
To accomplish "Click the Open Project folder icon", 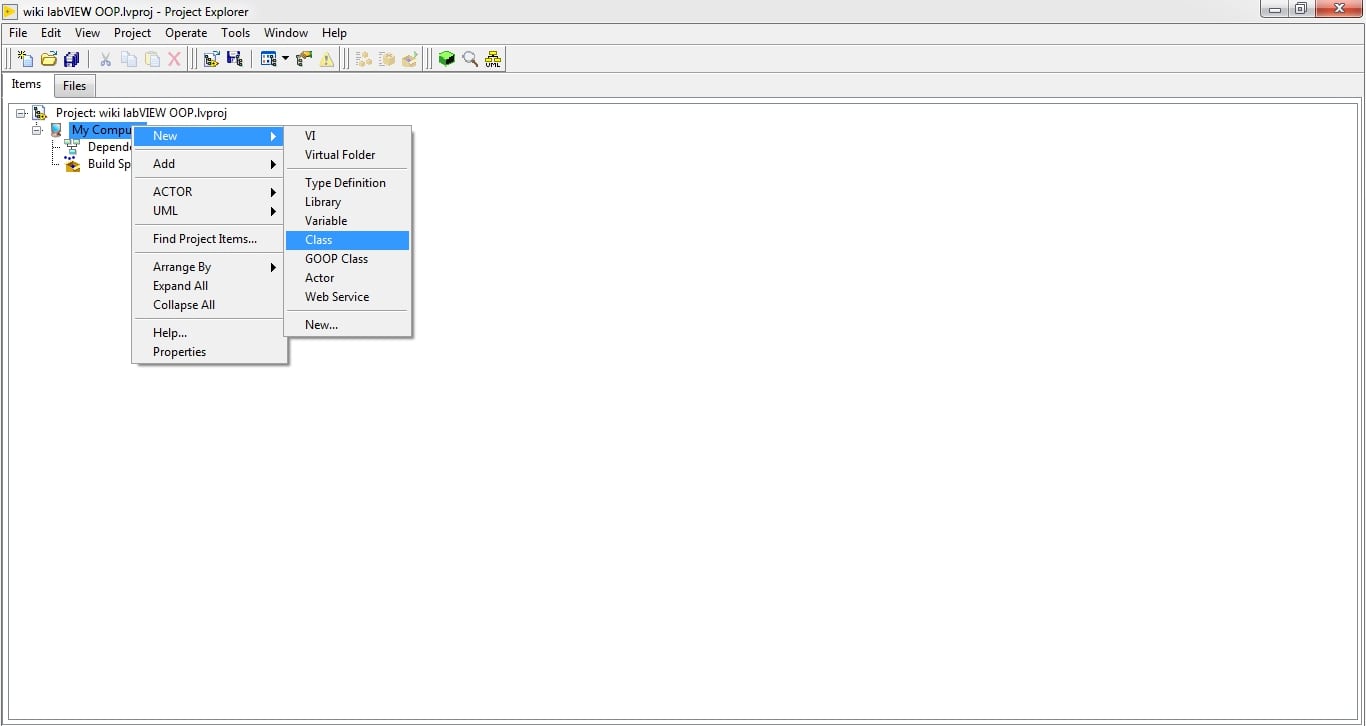I will point(48,59).
